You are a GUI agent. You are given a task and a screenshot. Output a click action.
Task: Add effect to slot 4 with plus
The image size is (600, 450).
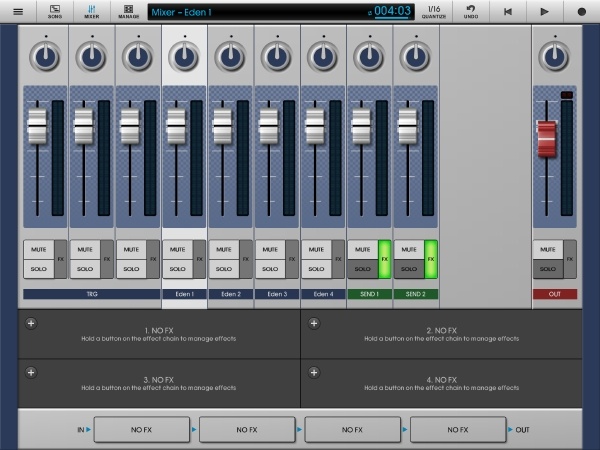point(314,371)
